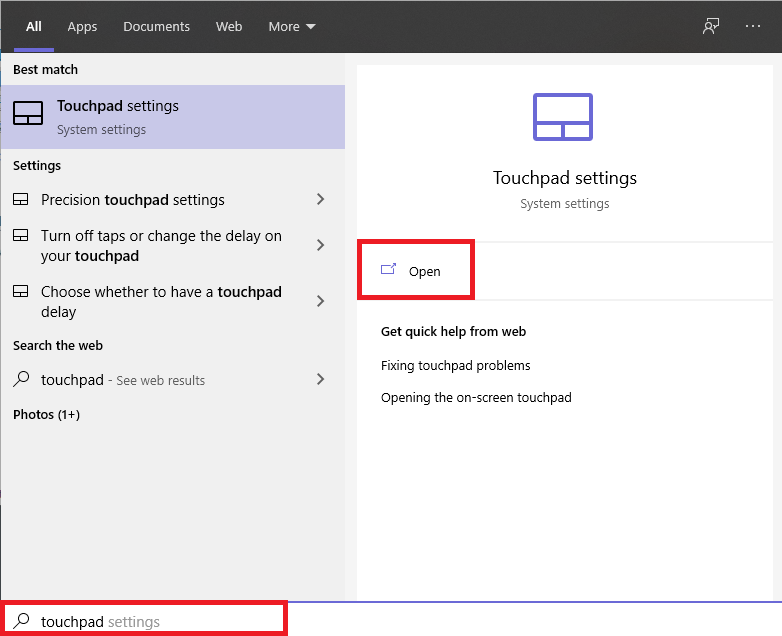Click the Touchpad settings preview title
The width and height of the screenshot is (782, 636).
pyautogui.click(x=565, y=178)
